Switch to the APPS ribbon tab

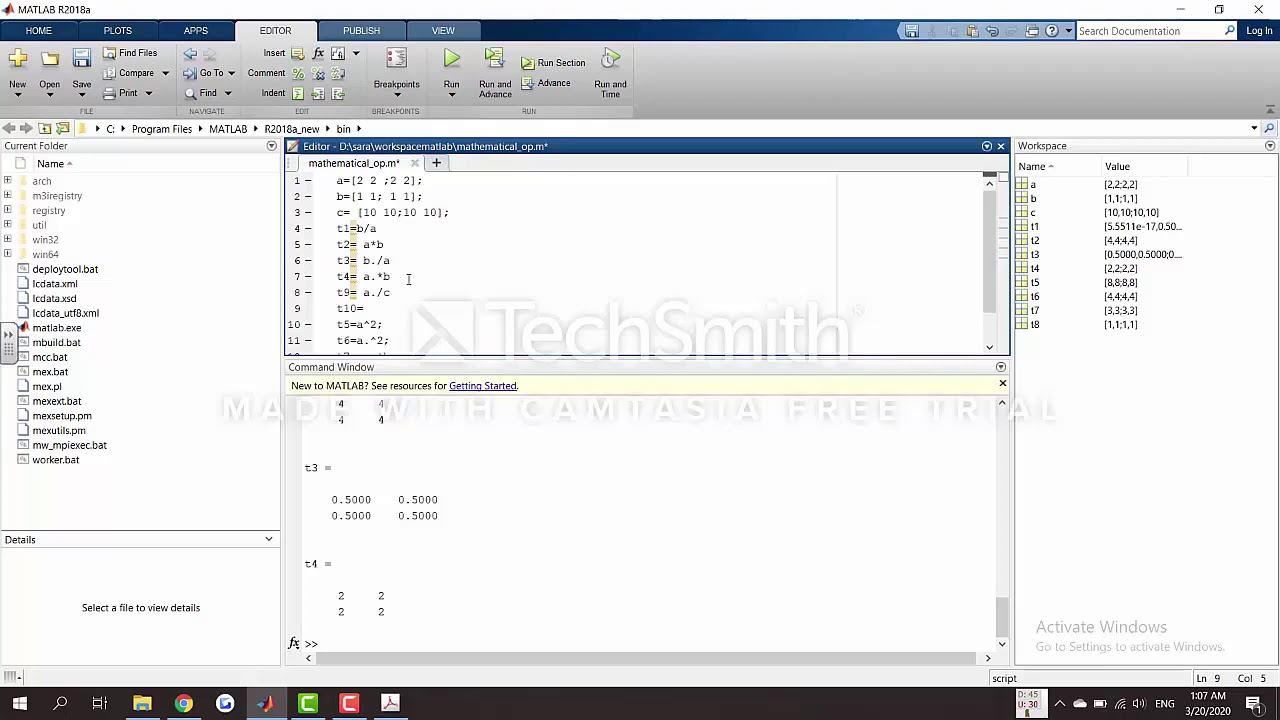click(196, 30)
